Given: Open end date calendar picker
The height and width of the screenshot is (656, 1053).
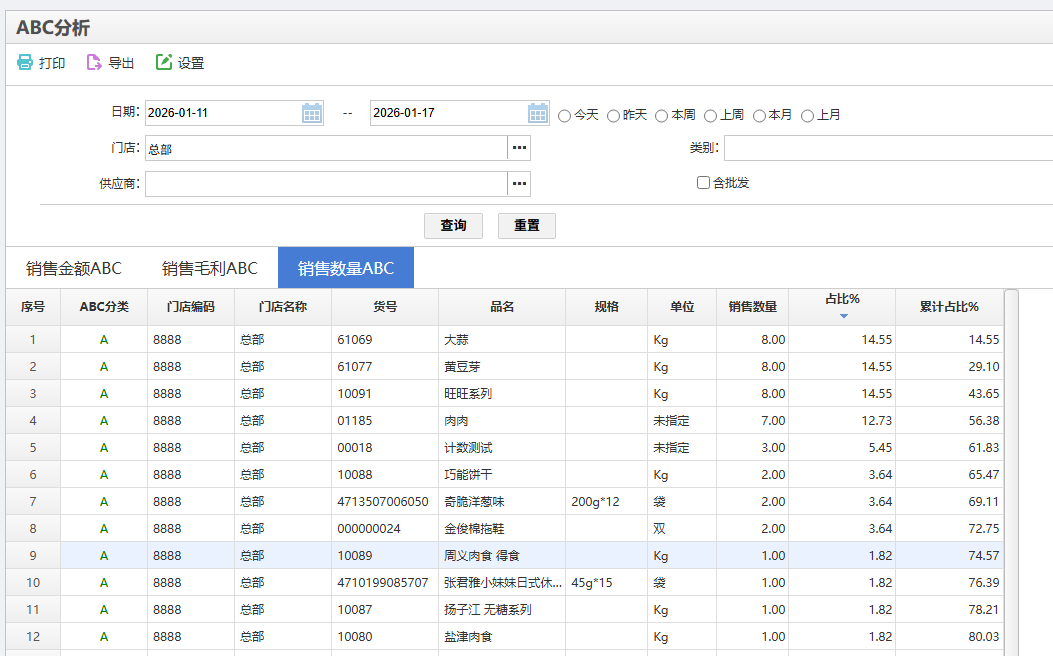Looking at the screenshot, I should tap(538, 113).
